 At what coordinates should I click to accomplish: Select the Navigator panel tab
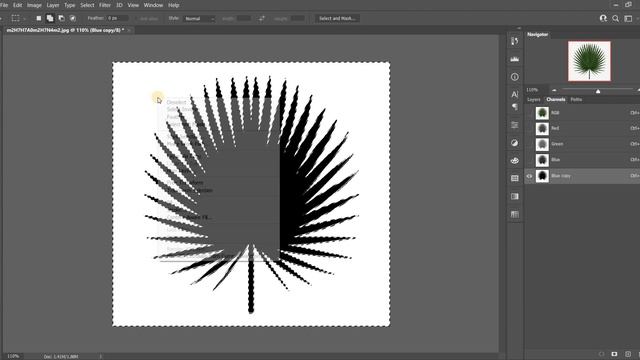[x=537, y=34]
